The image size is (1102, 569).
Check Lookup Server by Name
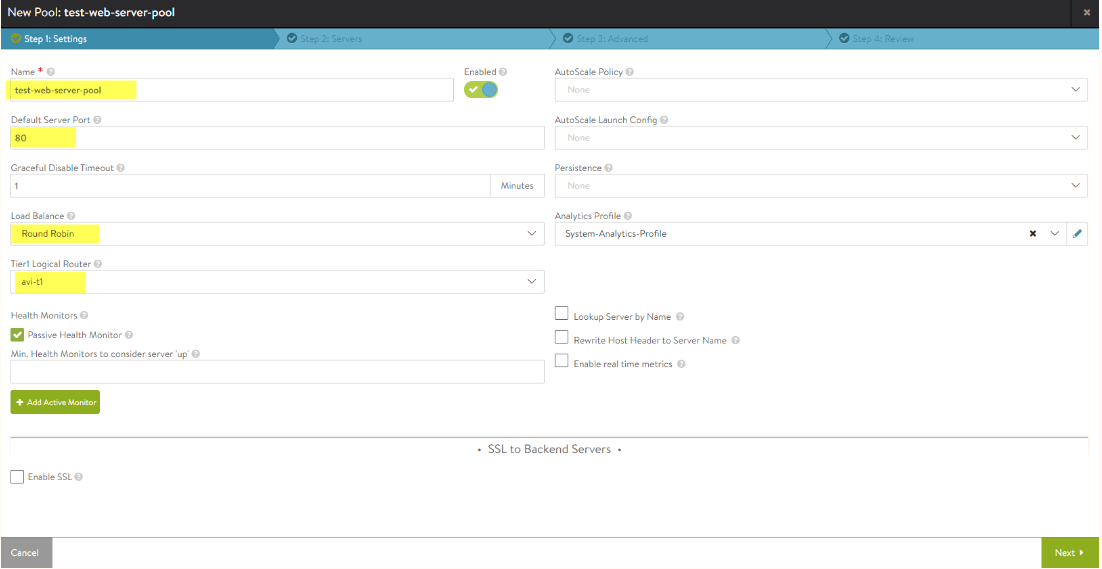(x=562, y=313)
